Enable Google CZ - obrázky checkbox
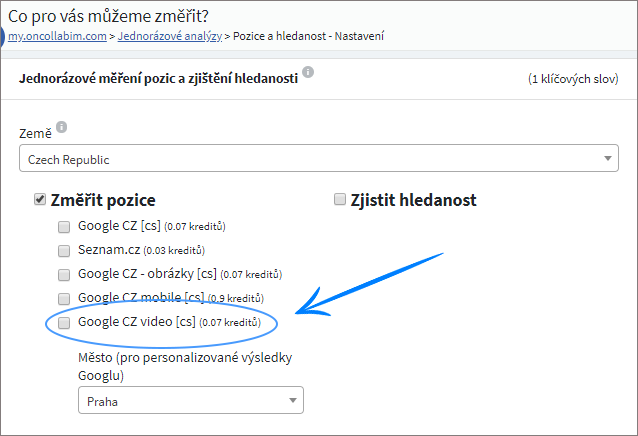The width and height of the screenshot is (638, 436). tap(64, 275)
